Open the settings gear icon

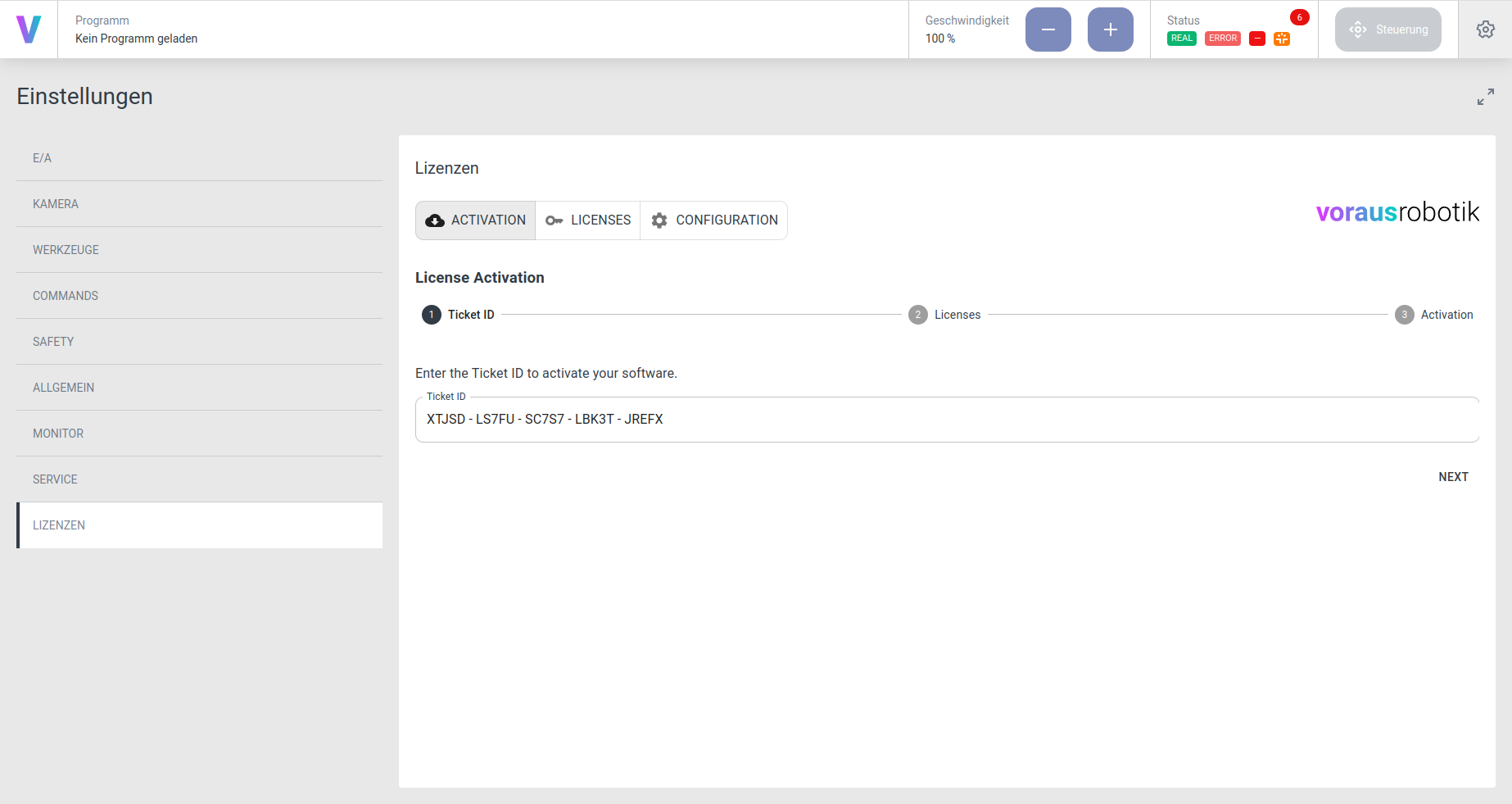pos(1485,30)
